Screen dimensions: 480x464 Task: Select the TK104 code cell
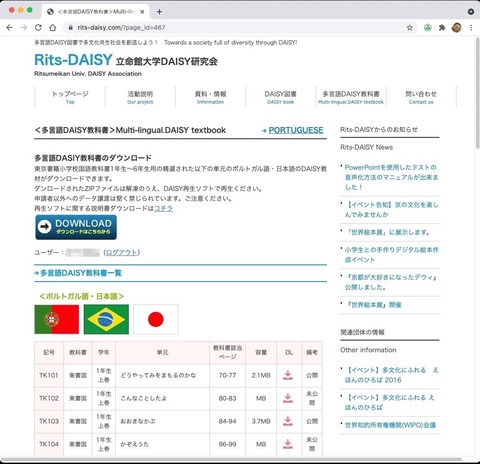click(x=49, y=444)
